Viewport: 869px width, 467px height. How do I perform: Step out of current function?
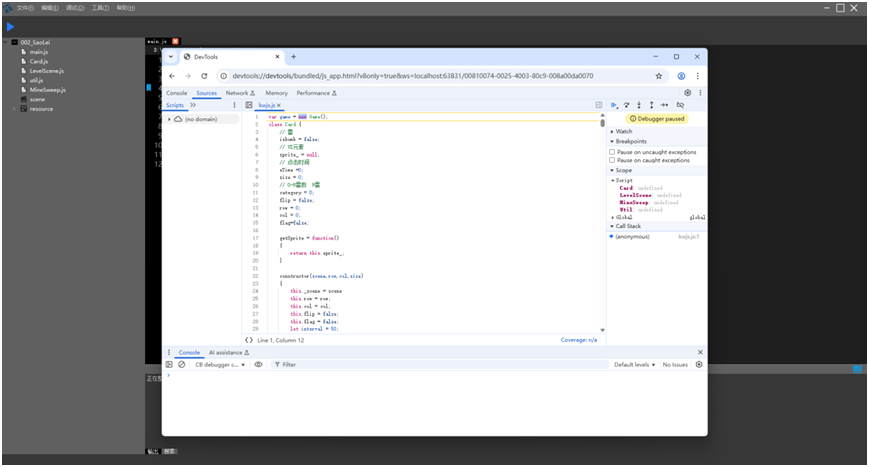pos(651,105)
